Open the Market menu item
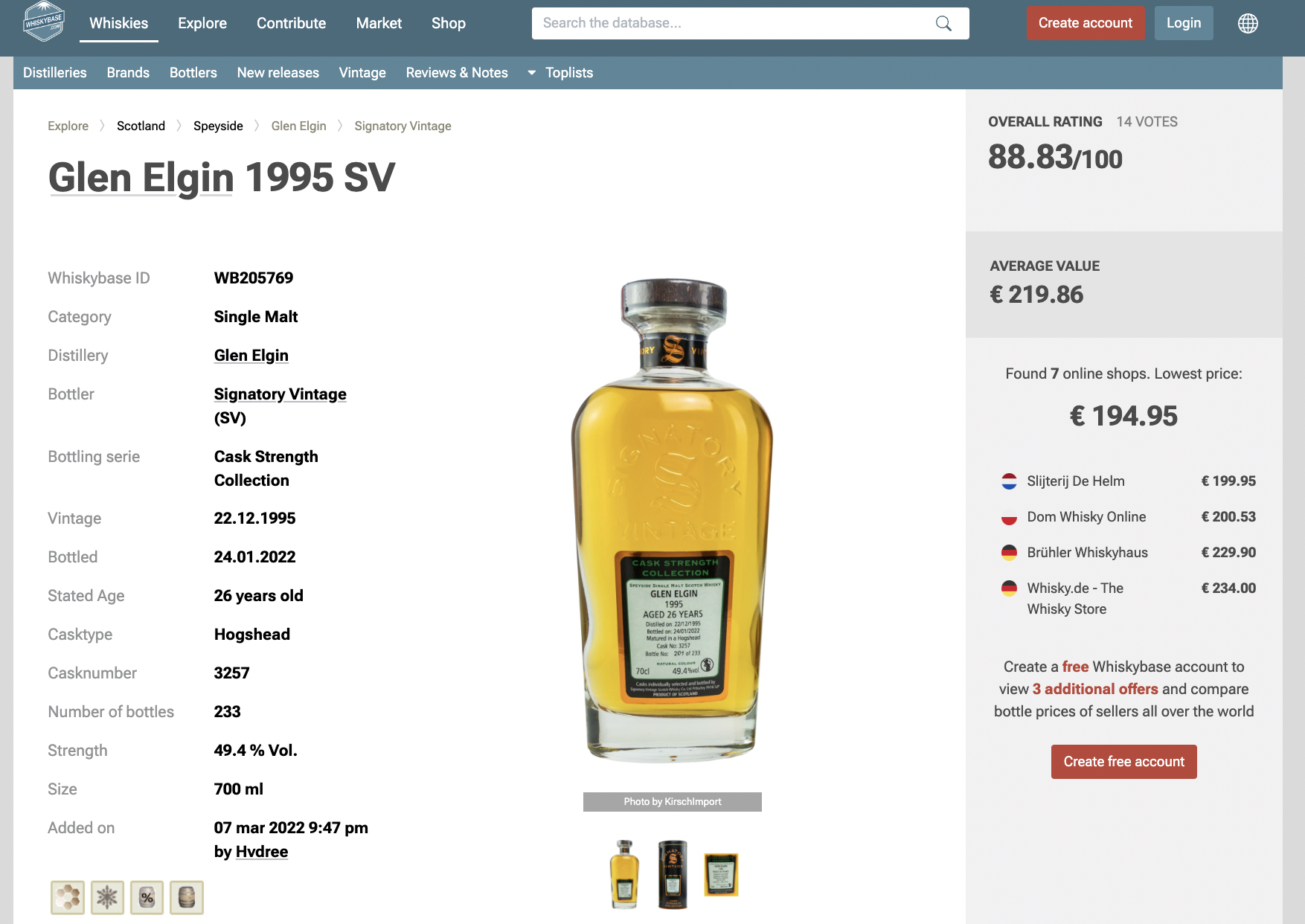This screenshot has width=1305, height=924. [x=379, y=23]
